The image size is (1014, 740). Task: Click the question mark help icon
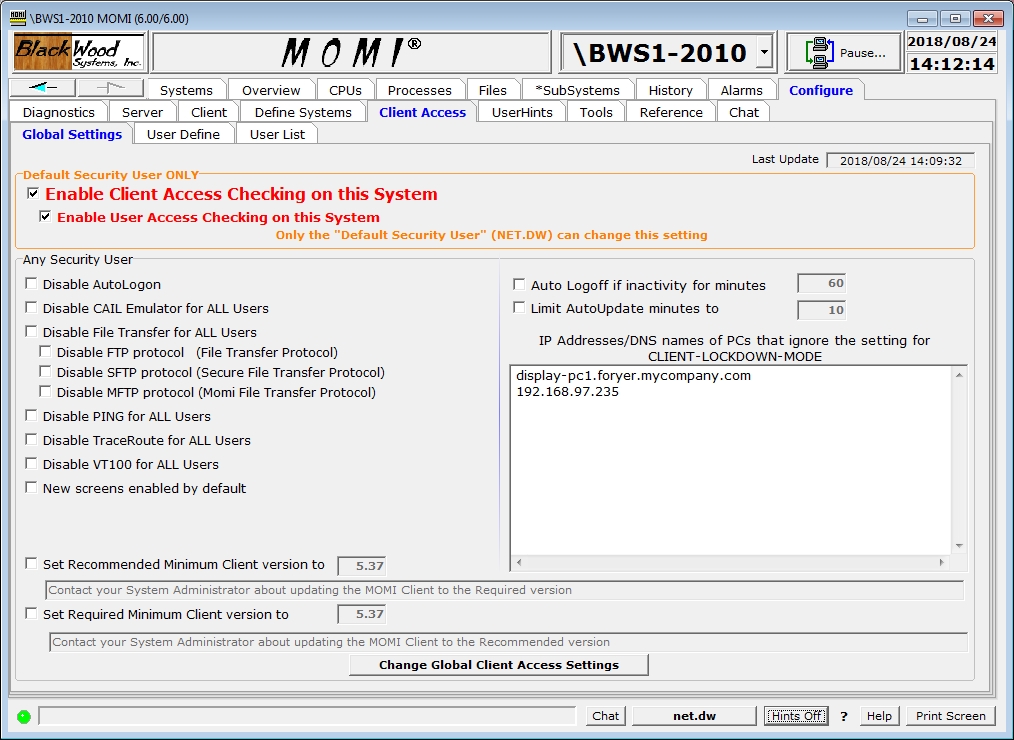(x=843, y=716)
